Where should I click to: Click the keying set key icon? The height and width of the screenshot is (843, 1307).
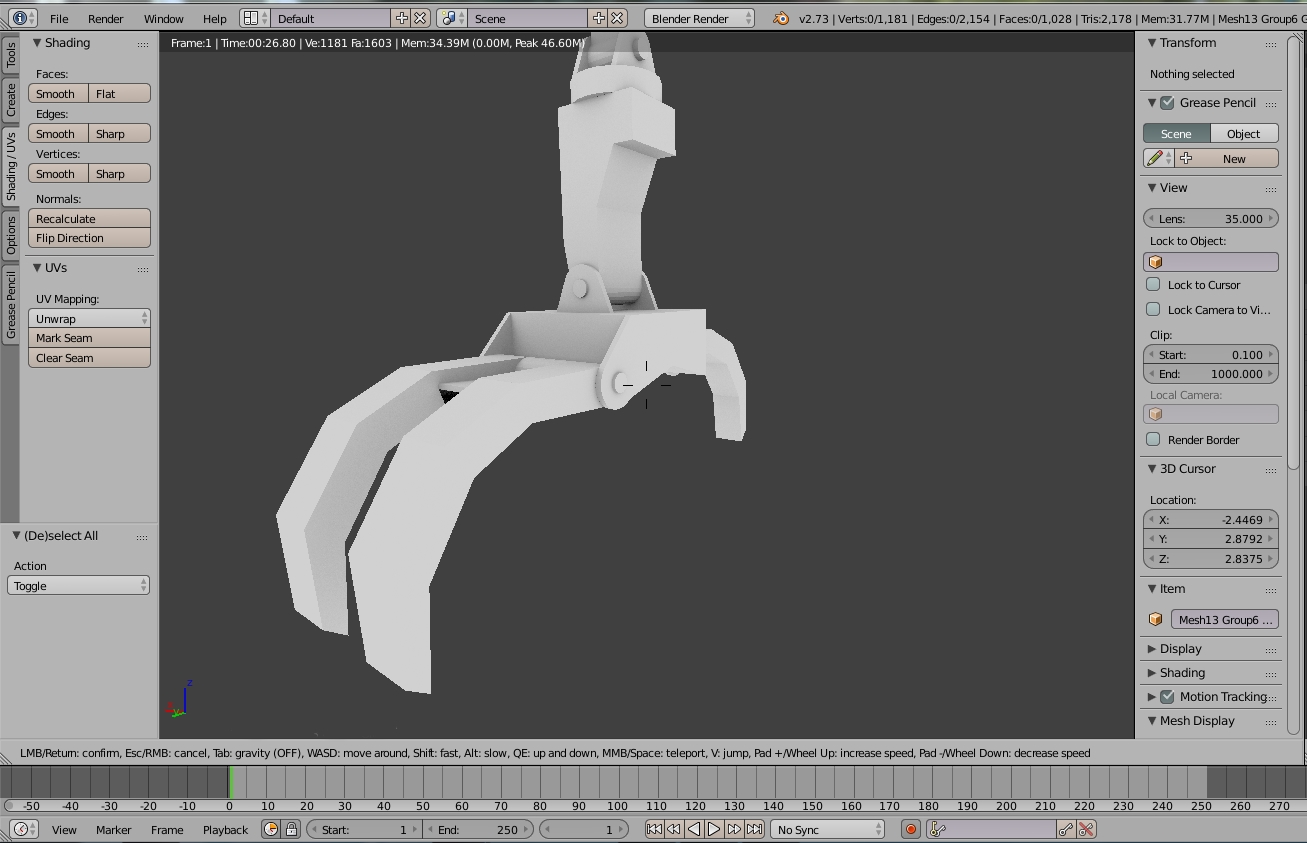coord(938,829)
